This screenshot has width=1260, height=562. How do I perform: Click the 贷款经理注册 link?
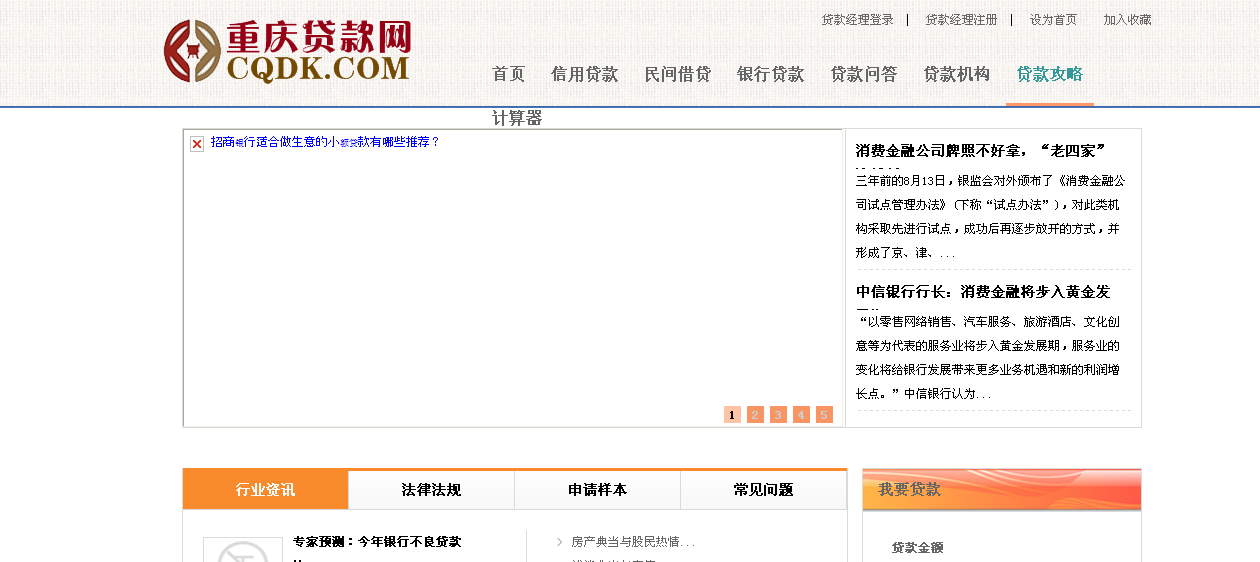coord(960,20)
